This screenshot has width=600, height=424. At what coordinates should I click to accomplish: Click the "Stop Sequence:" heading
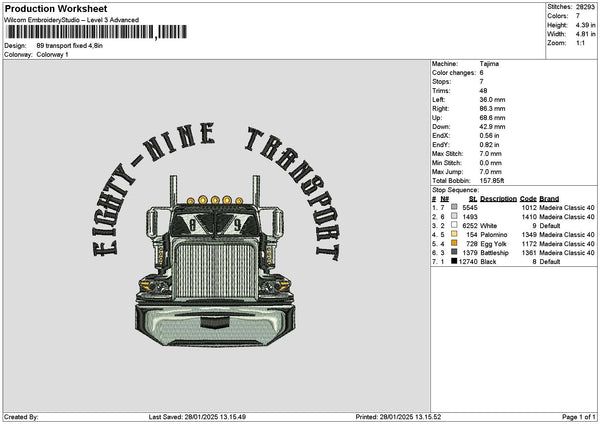click(x=455, y=190)
